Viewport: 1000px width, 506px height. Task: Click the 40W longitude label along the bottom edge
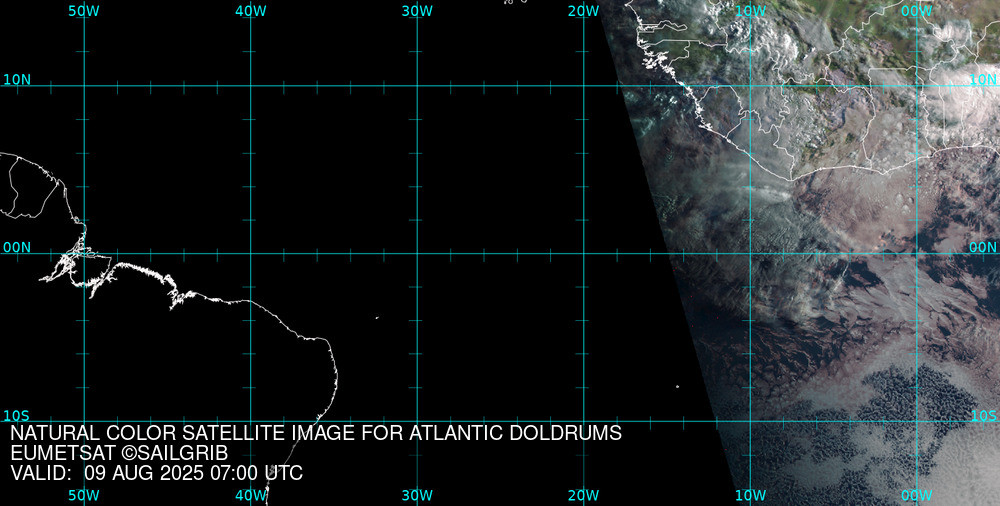pos(251,495)
